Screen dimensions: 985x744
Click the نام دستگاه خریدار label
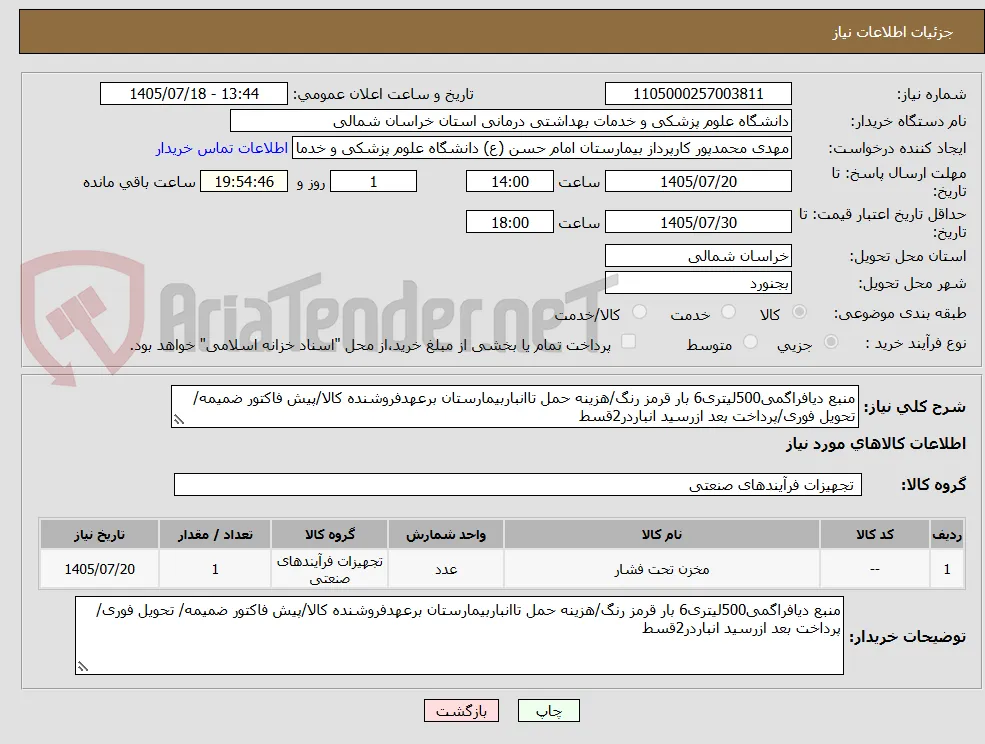908,121
